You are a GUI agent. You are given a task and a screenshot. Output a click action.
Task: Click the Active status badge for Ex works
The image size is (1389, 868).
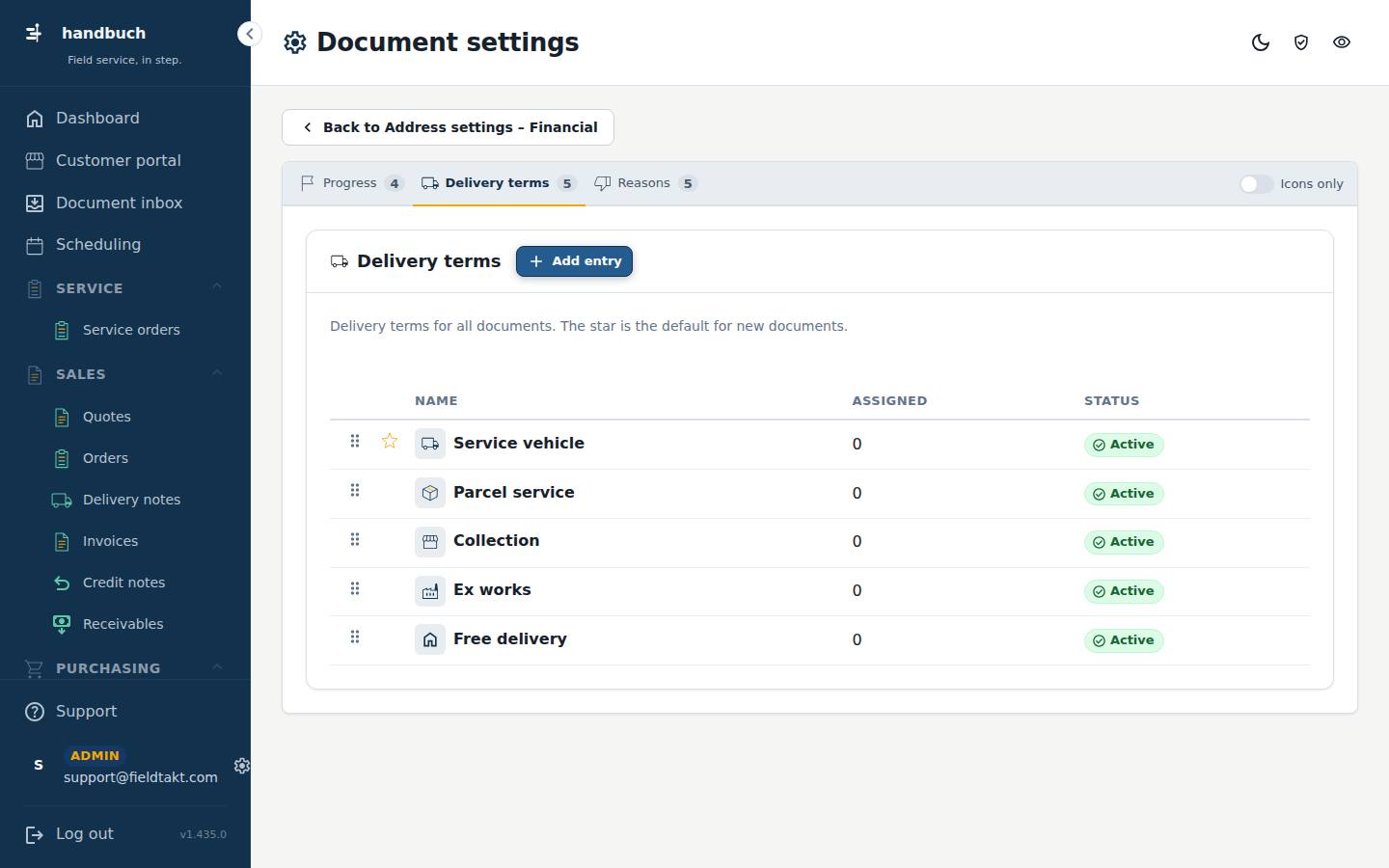[x=1124, y=591]
